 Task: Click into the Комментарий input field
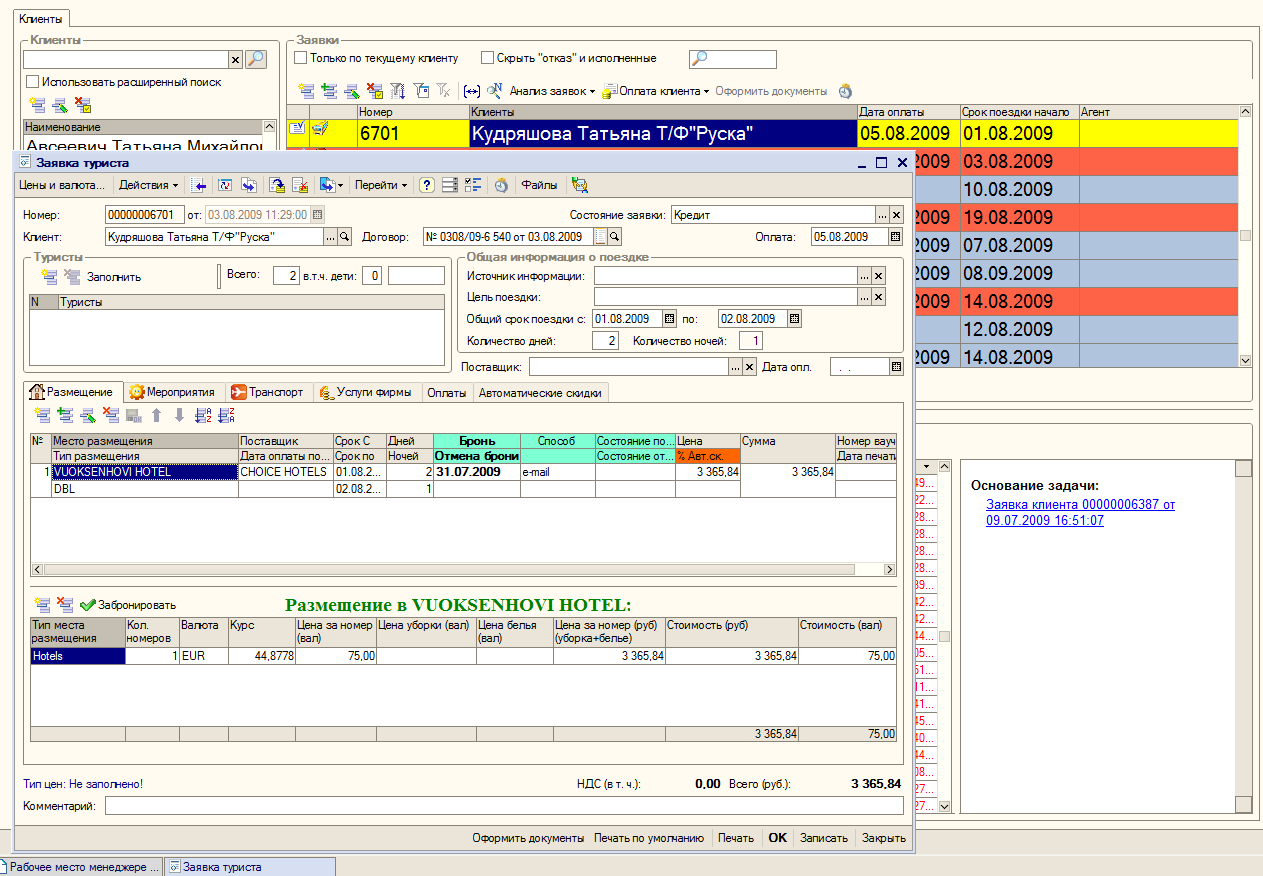[503, 806]
